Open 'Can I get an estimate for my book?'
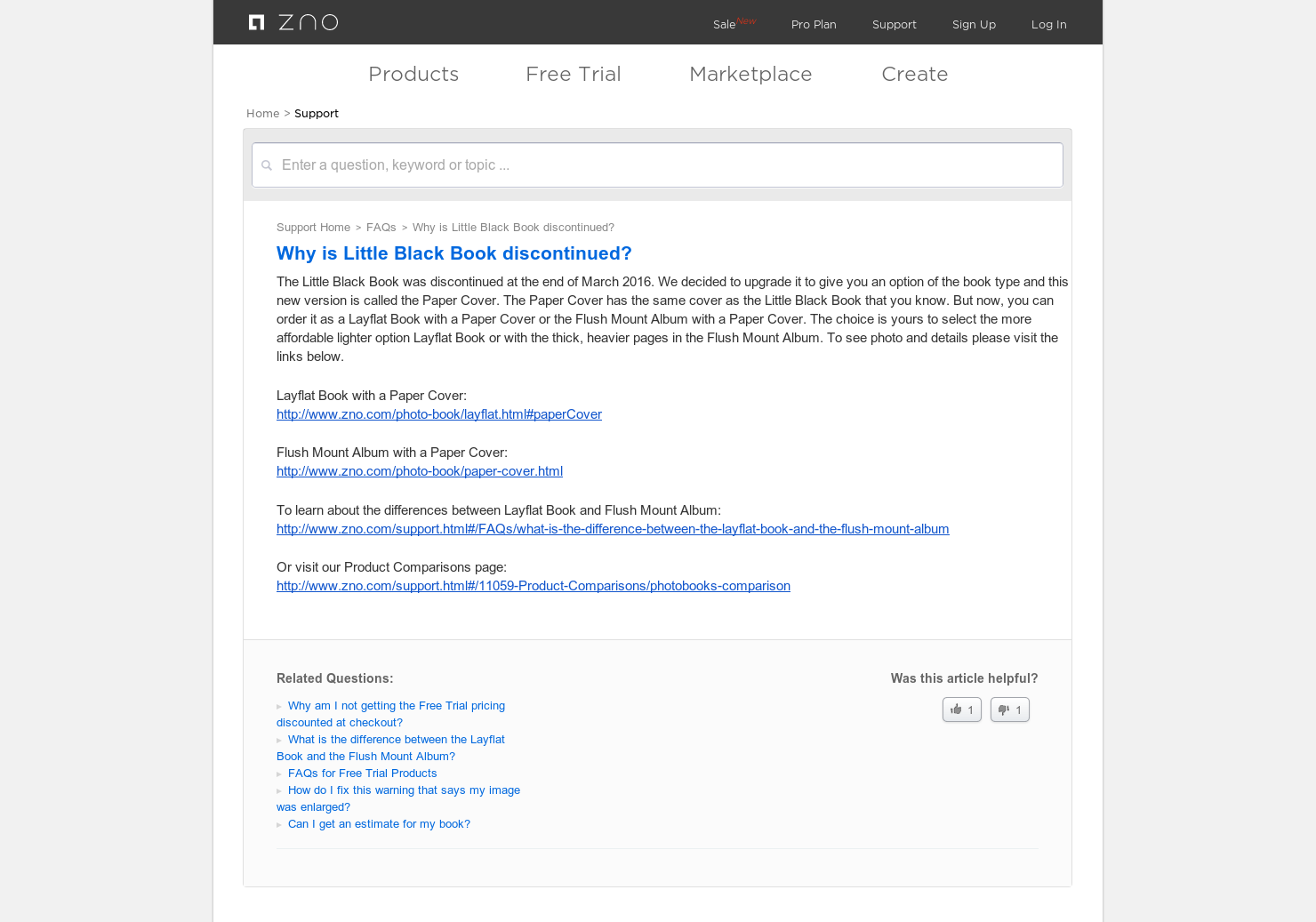The image size is (1316, 922). [379, 824]
